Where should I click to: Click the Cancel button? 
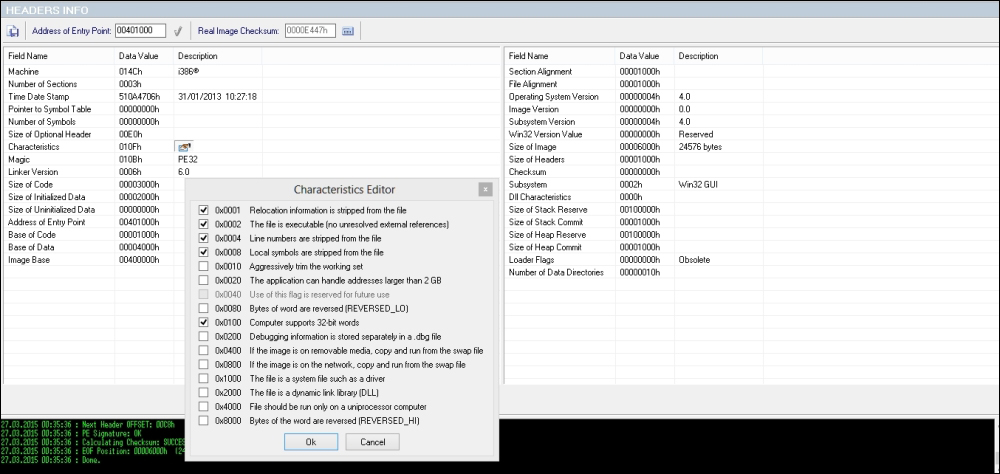tap(372, 442)
